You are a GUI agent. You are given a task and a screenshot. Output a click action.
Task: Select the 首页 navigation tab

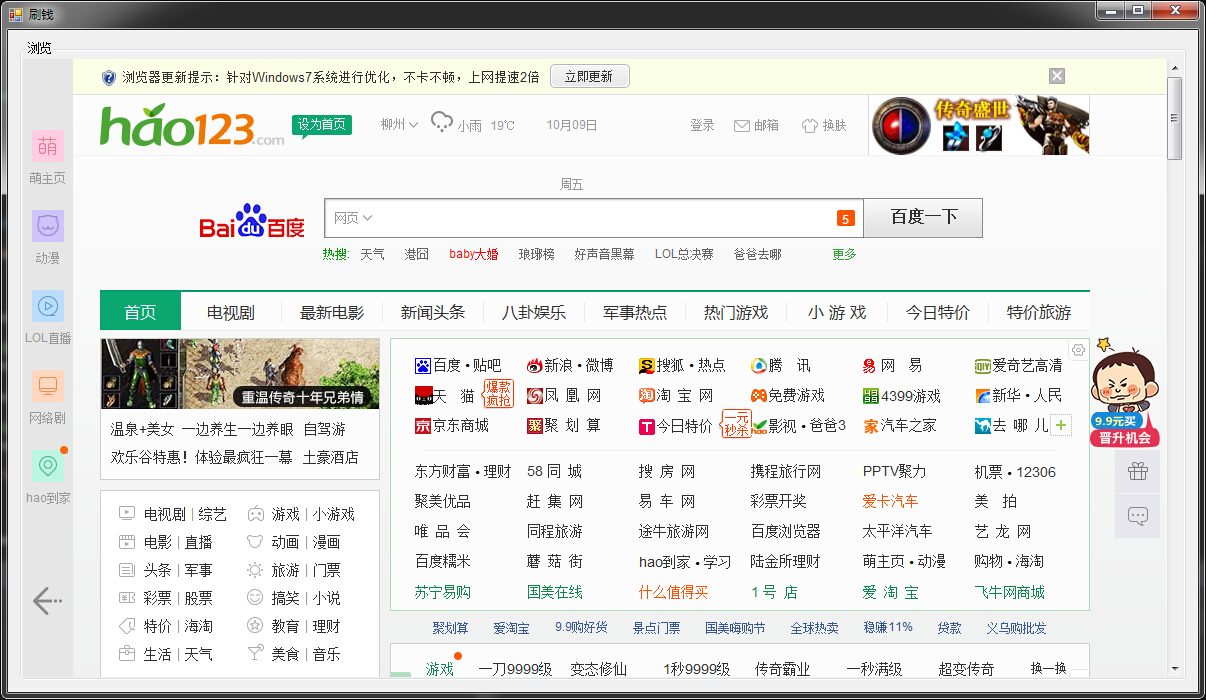[140, 312]
